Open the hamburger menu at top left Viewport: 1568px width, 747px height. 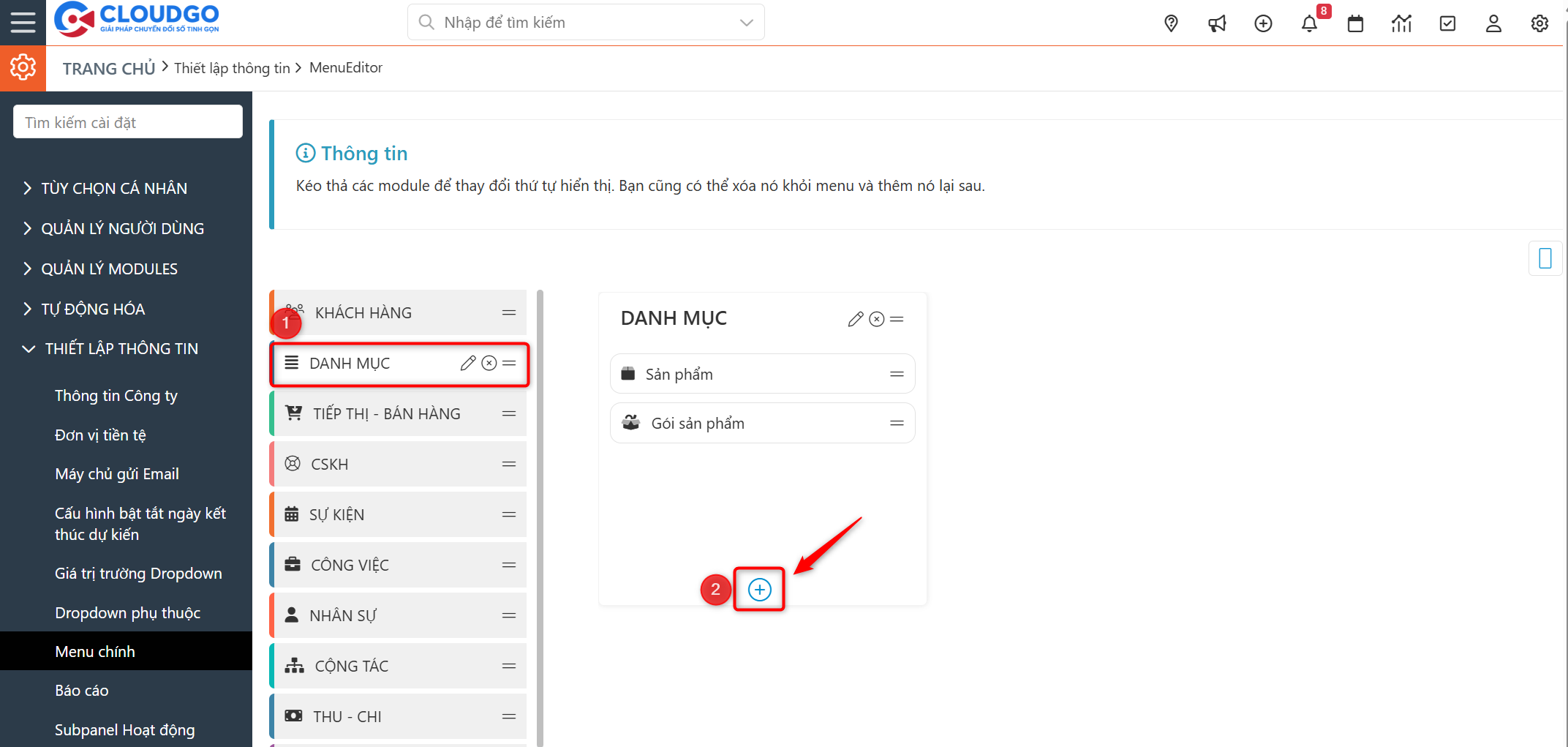(23, 22)
